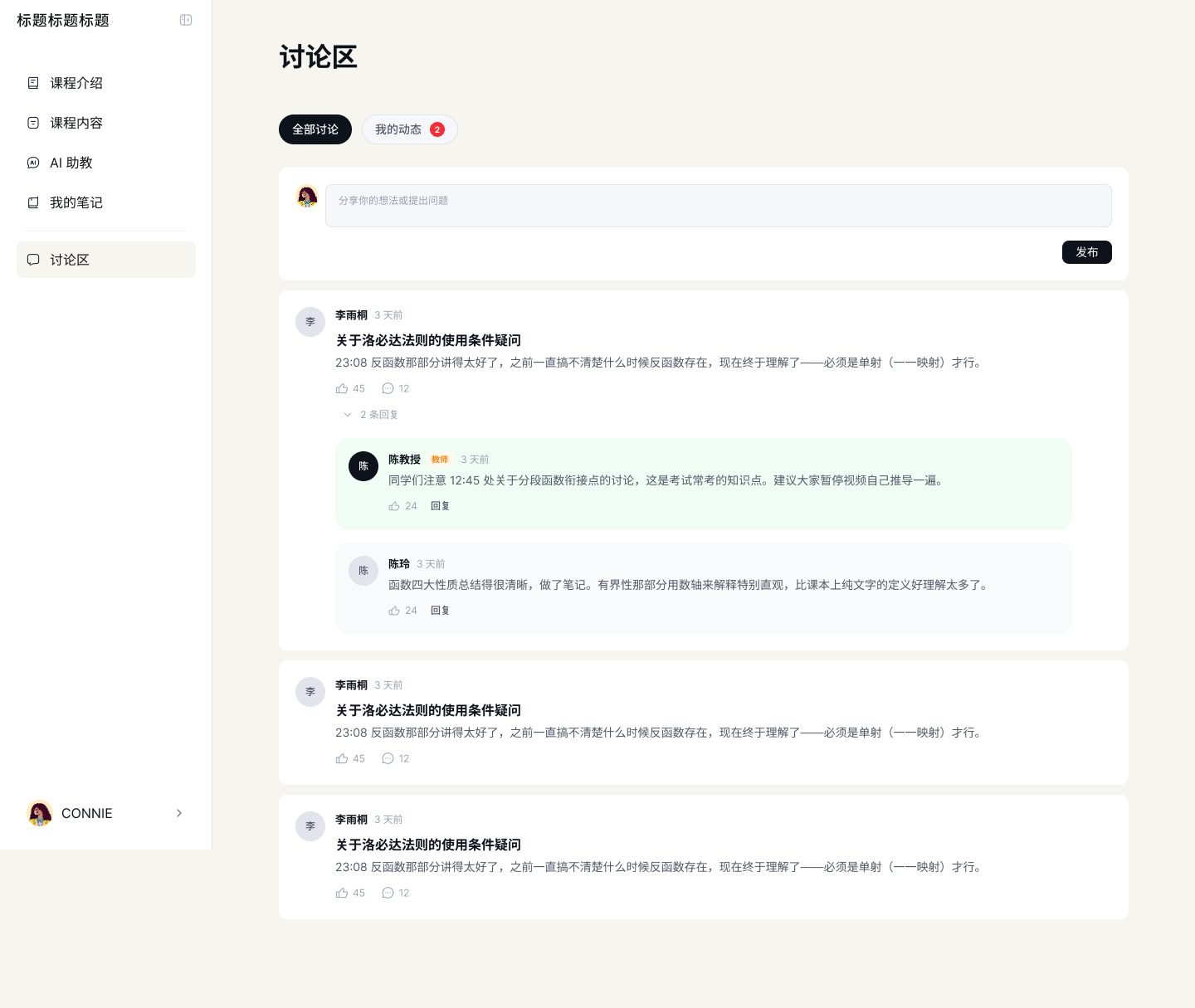Open 我的笔记 via its sidebar icon
The image size is (1195, 1008).
[32, 202]
